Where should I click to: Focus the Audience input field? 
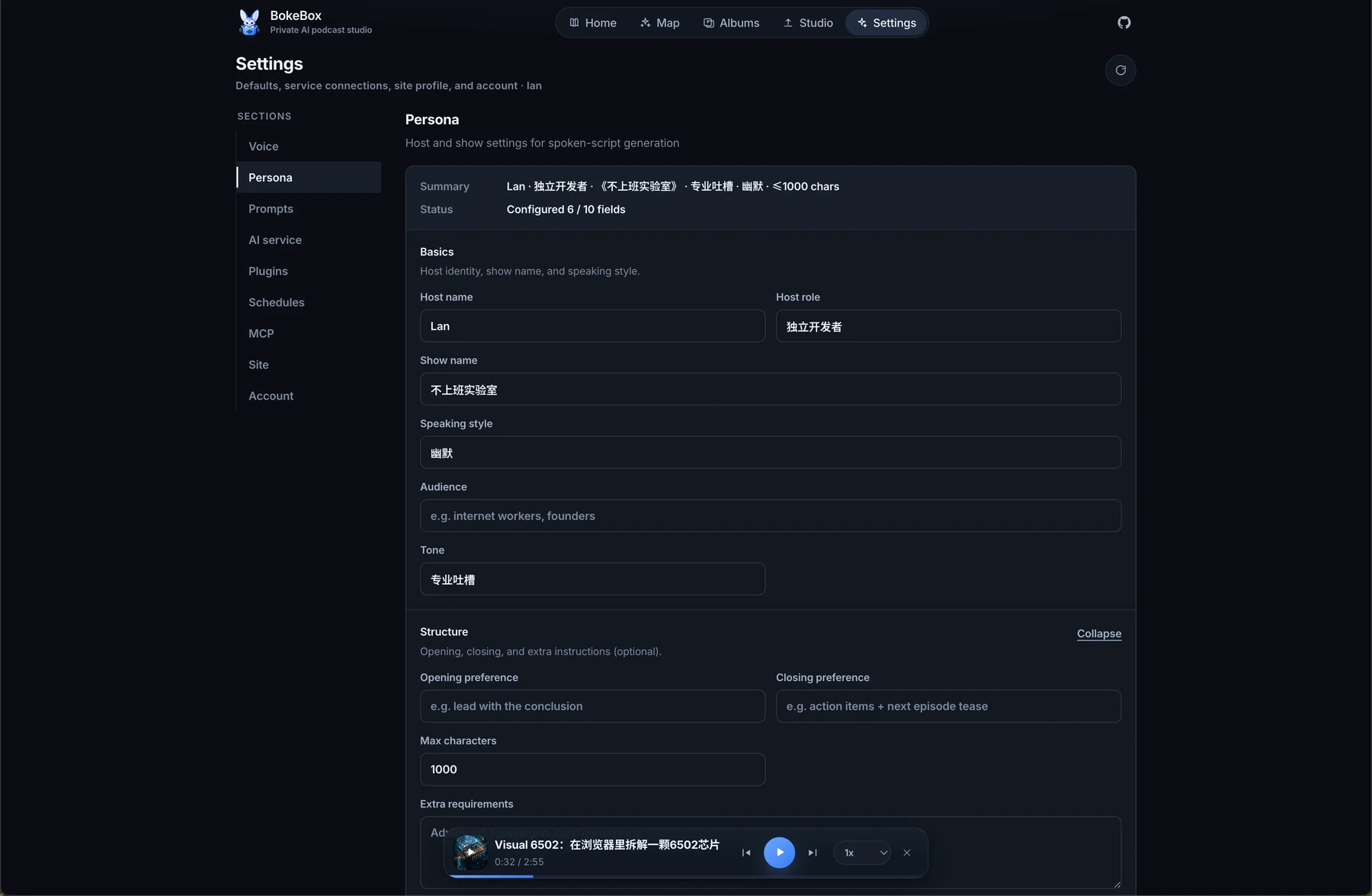pos(770,515)
